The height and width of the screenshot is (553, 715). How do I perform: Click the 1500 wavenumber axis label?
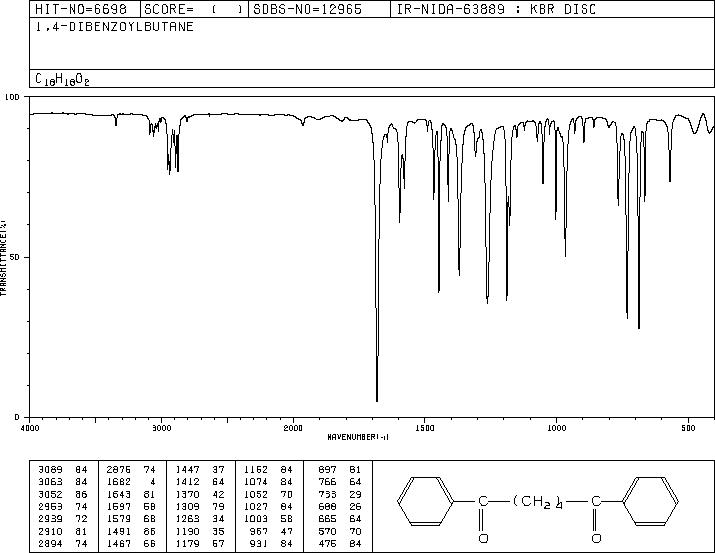click(425, 428)
